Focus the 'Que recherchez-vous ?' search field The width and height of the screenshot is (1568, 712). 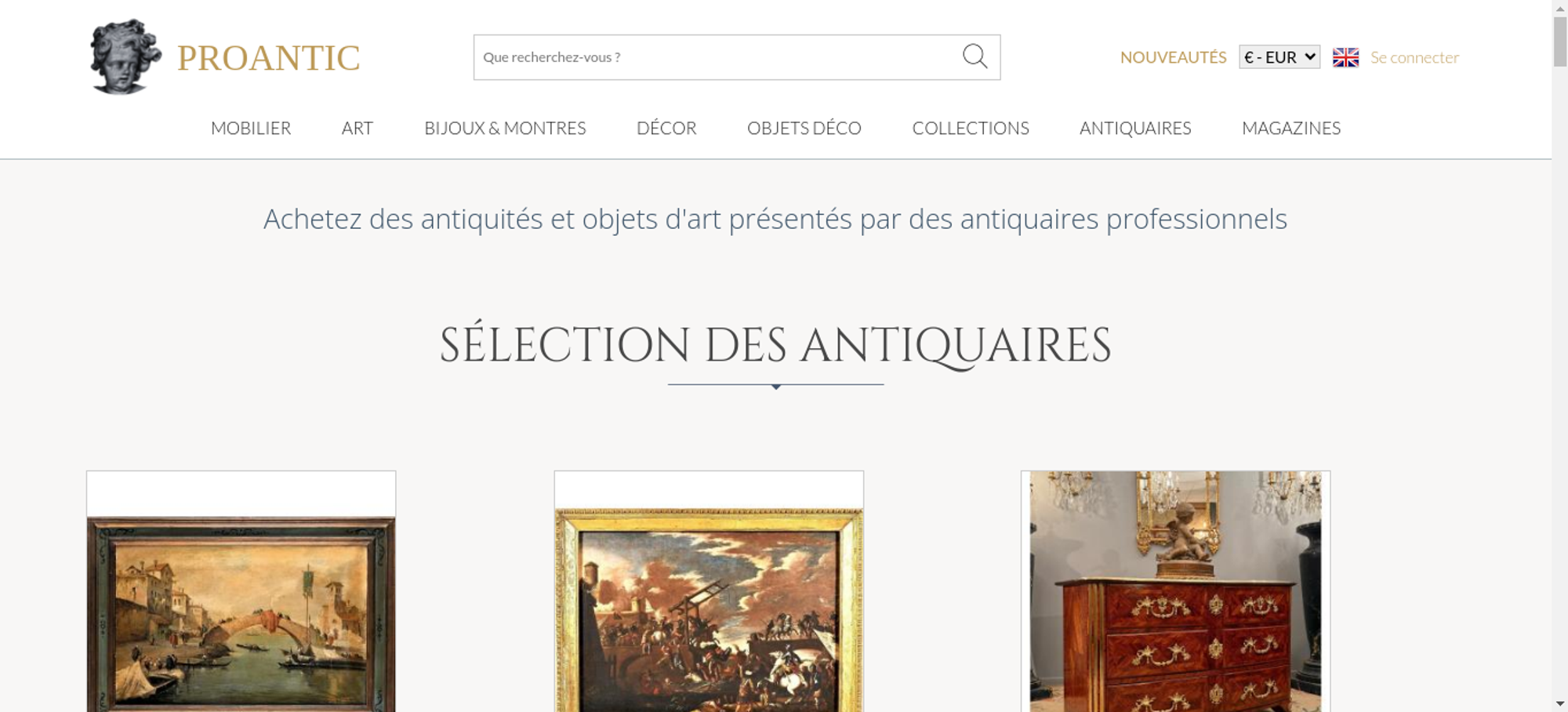pos(715,57)
